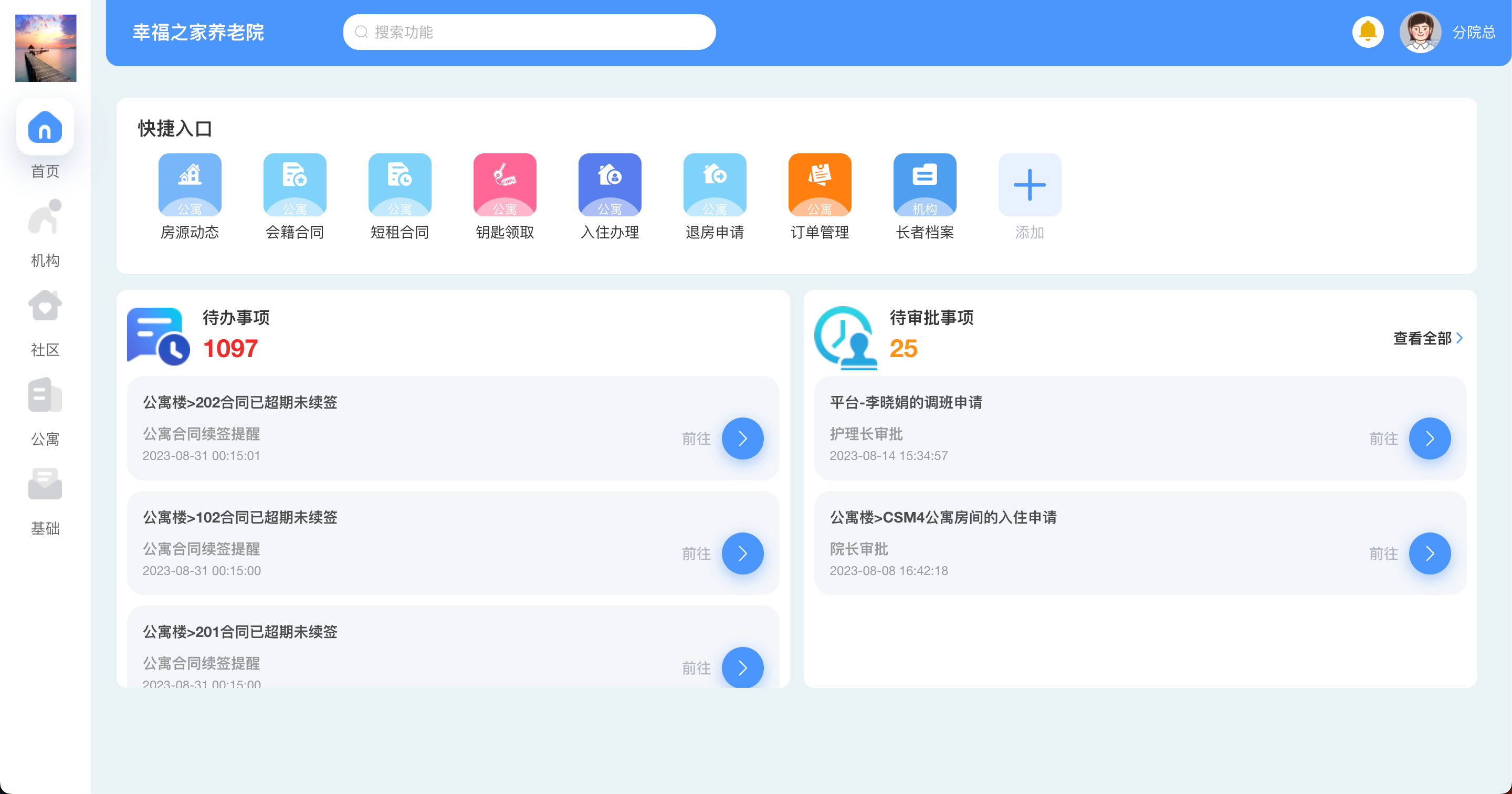Open the 钥匙领取 pink shortcut icon
Image resolution: width=1512 pixels, height=794 pixels.
coord(505,185)
